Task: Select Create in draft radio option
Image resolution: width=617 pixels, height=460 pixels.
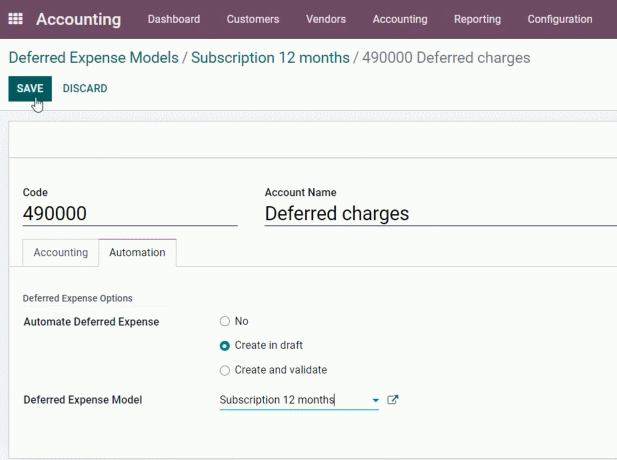Action: (225, 345)
